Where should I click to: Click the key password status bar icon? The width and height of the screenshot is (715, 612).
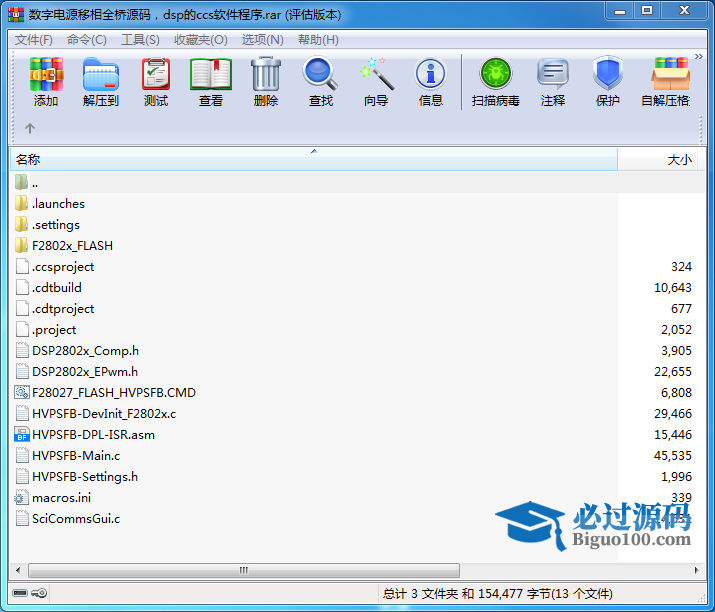click(x=39, y=593)
